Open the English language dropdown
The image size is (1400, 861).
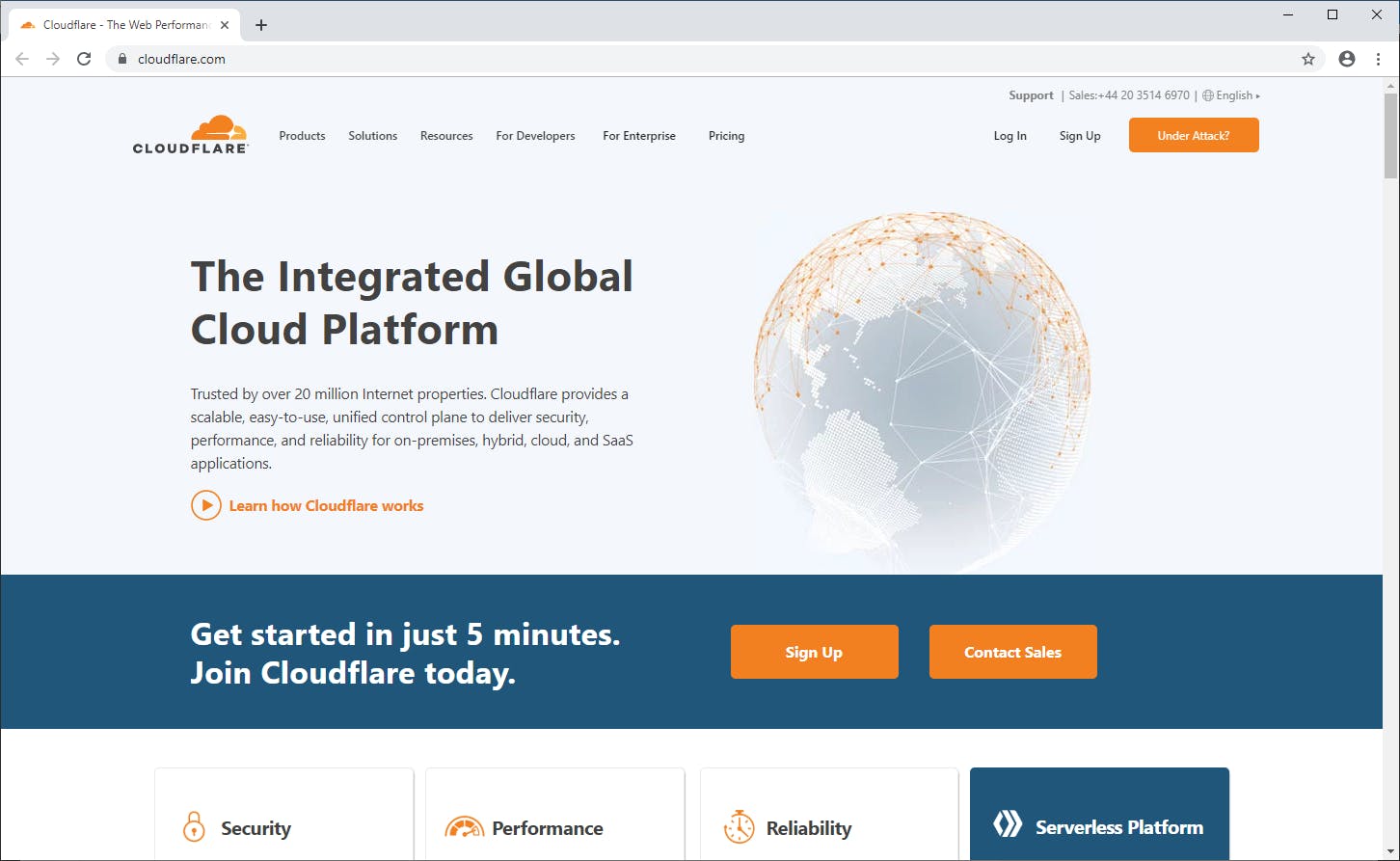point(1231,95)
